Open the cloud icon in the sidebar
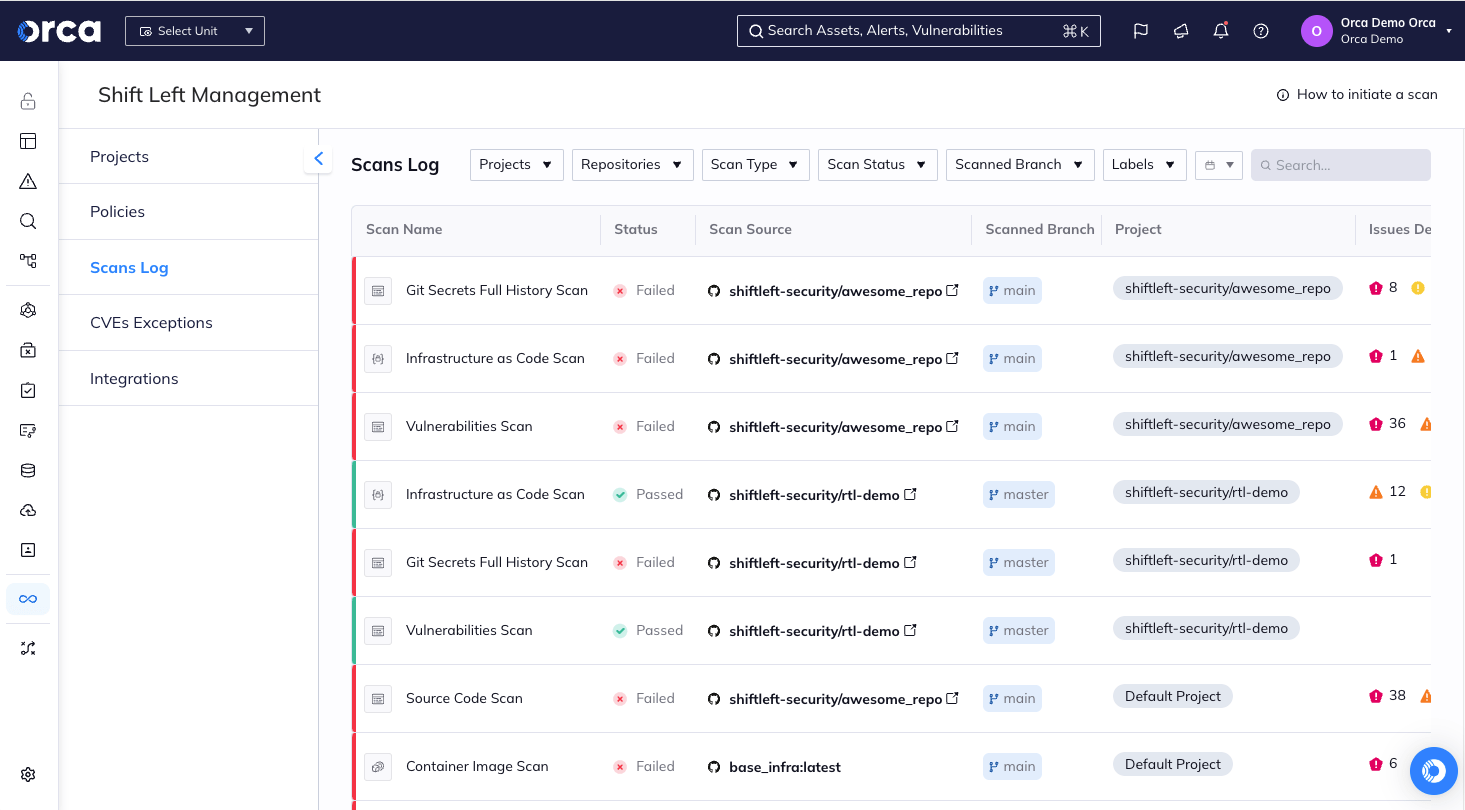This screenshot has height=810, width=1465. pos(27,510)
